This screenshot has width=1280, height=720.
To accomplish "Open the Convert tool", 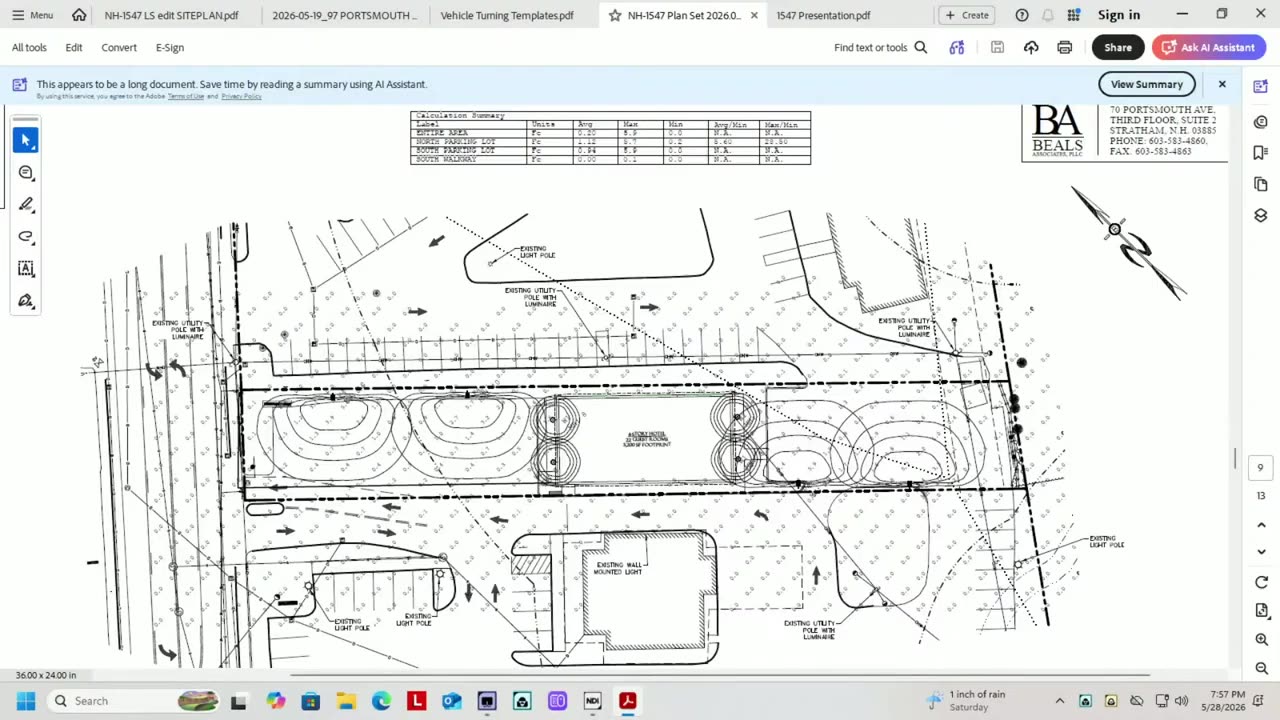I will 119,47.
